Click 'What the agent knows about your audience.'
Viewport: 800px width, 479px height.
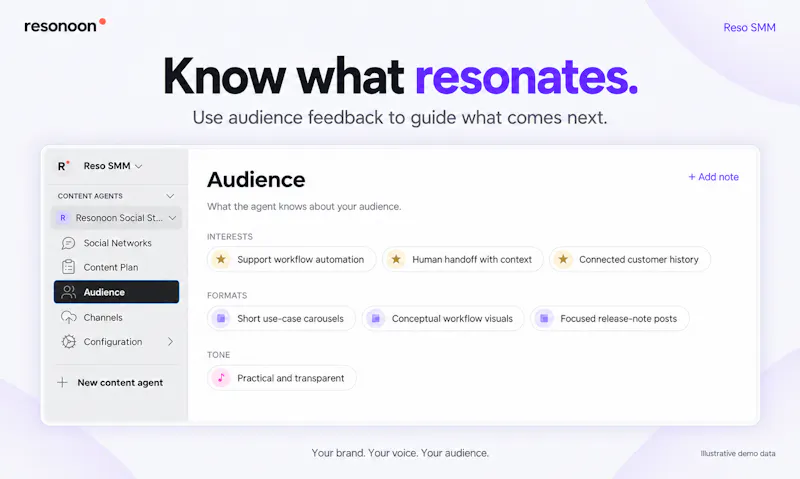[304, 207]
